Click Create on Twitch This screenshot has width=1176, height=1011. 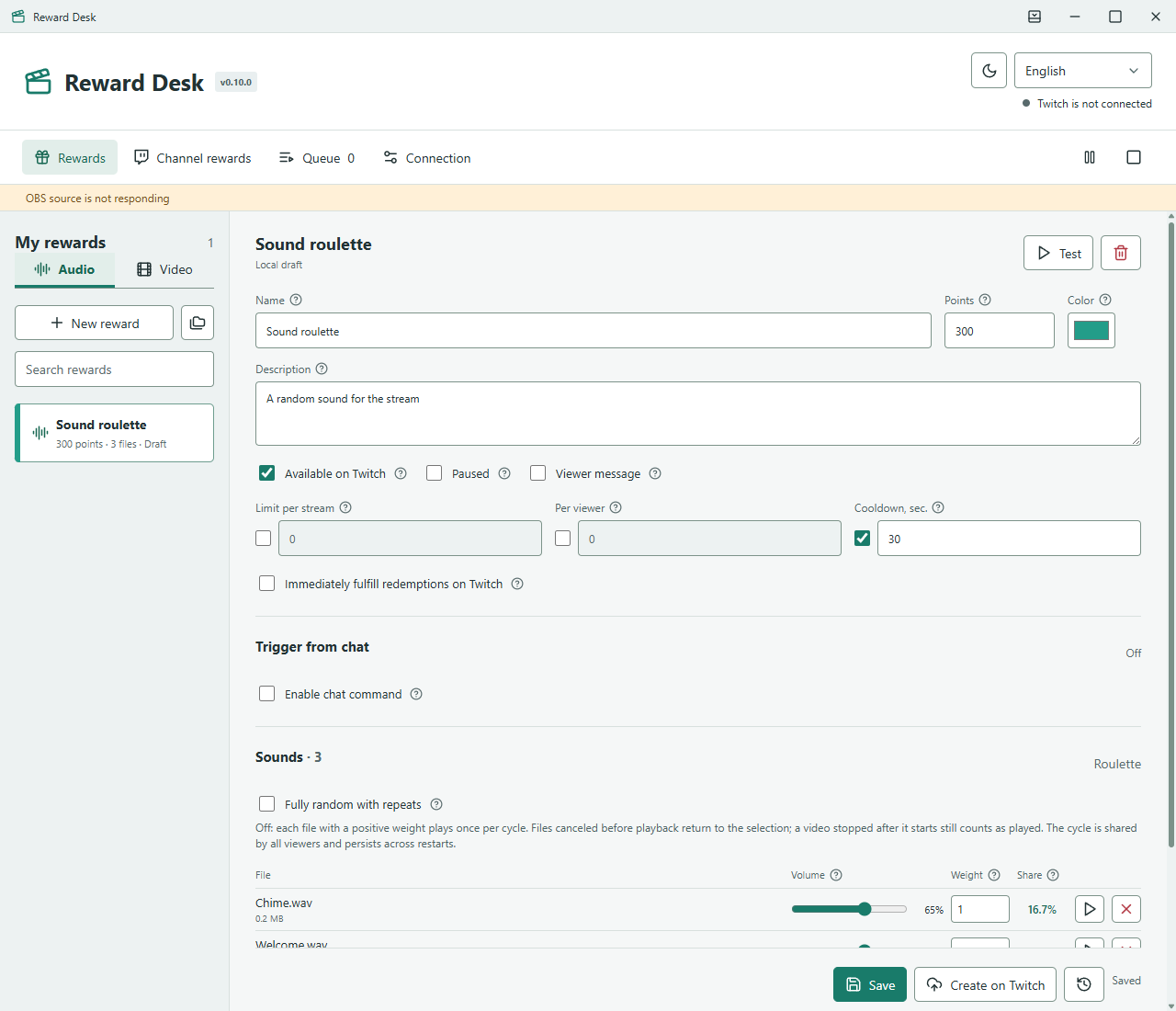point(985,984)
